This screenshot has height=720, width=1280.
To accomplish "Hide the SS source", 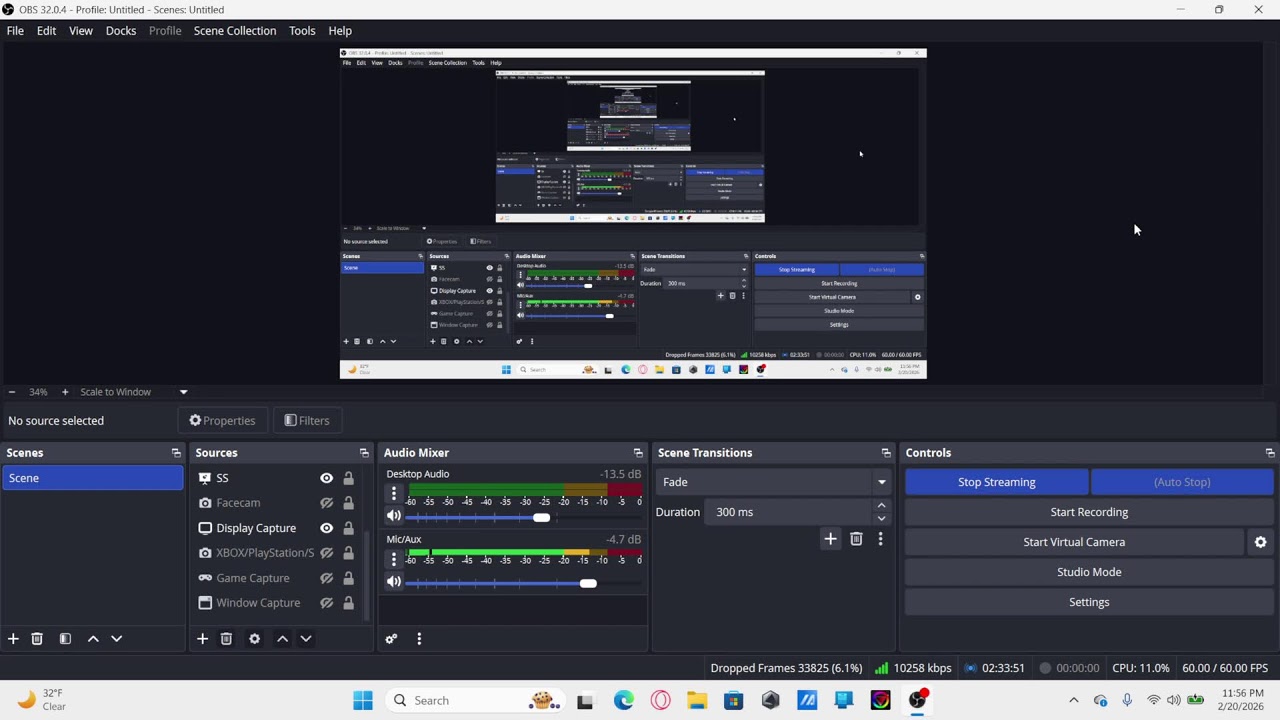I will tap(326, 478).
